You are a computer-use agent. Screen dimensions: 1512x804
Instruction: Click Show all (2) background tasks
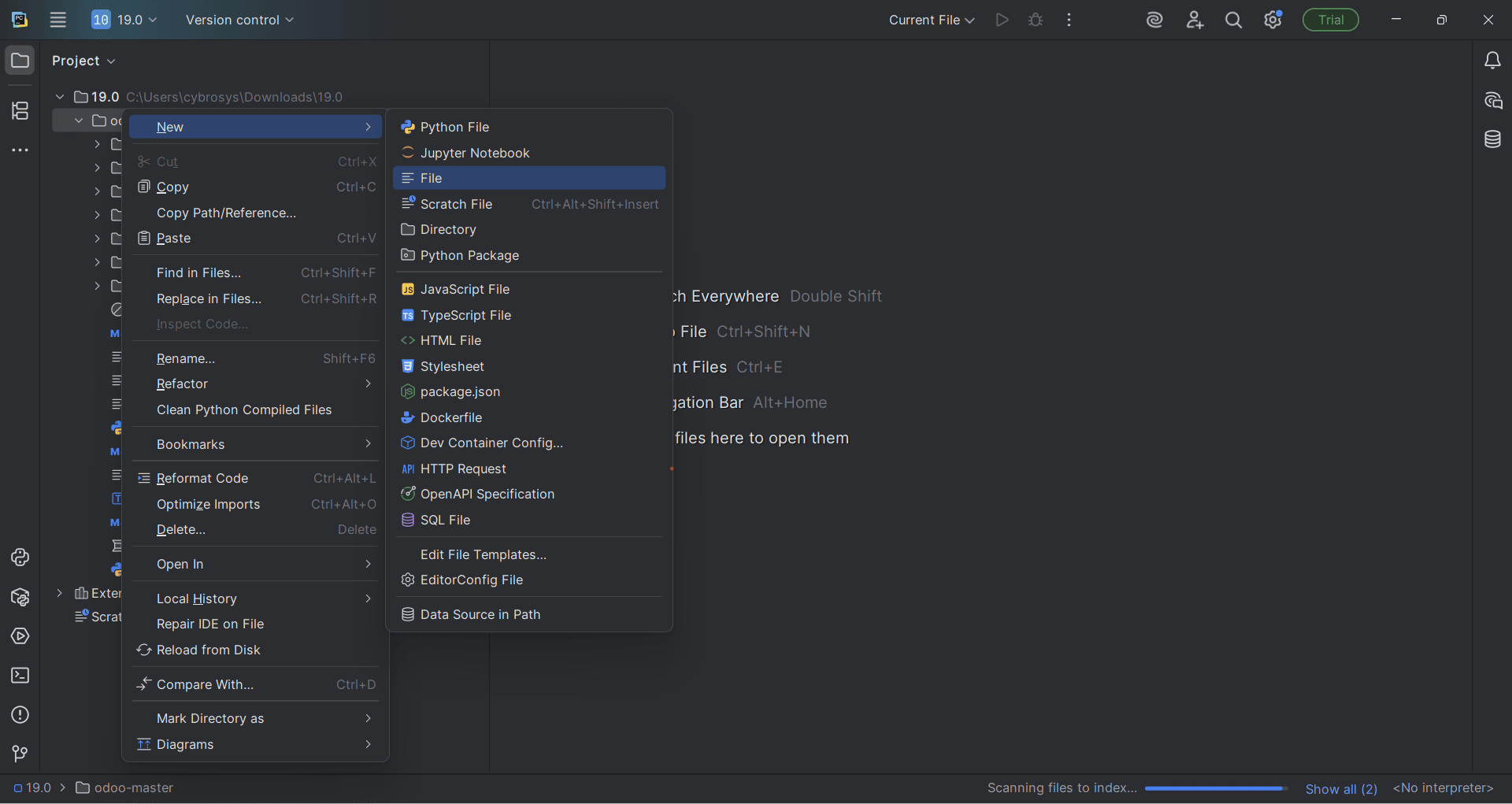click(1341, 788)
